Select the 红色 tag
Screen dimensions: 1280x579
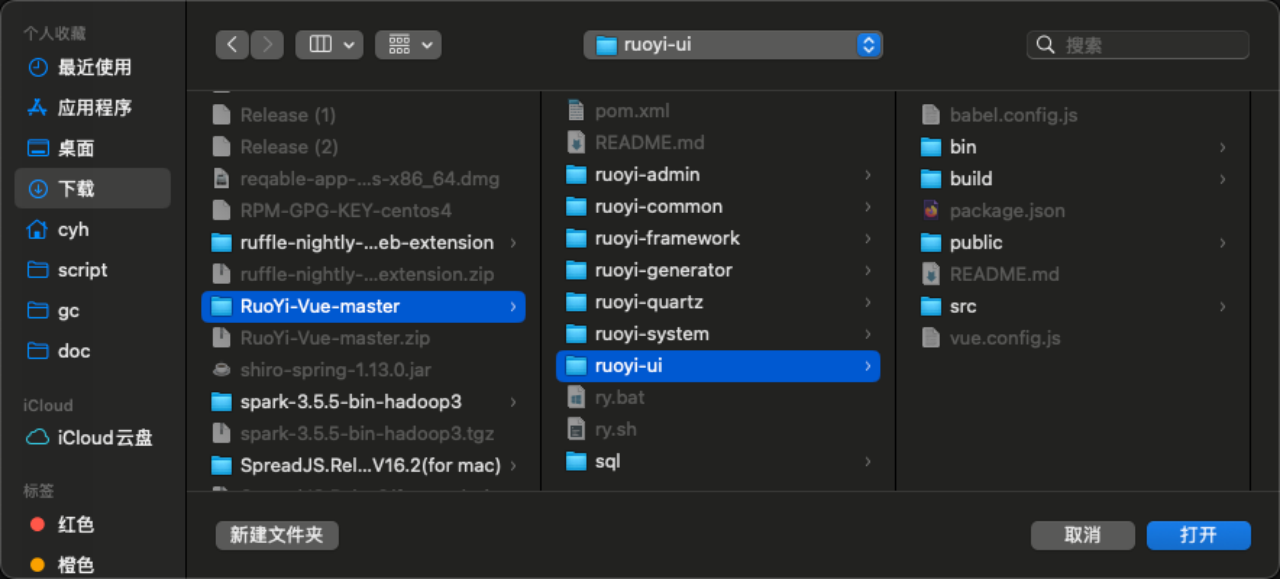click(x=92, y=524)
